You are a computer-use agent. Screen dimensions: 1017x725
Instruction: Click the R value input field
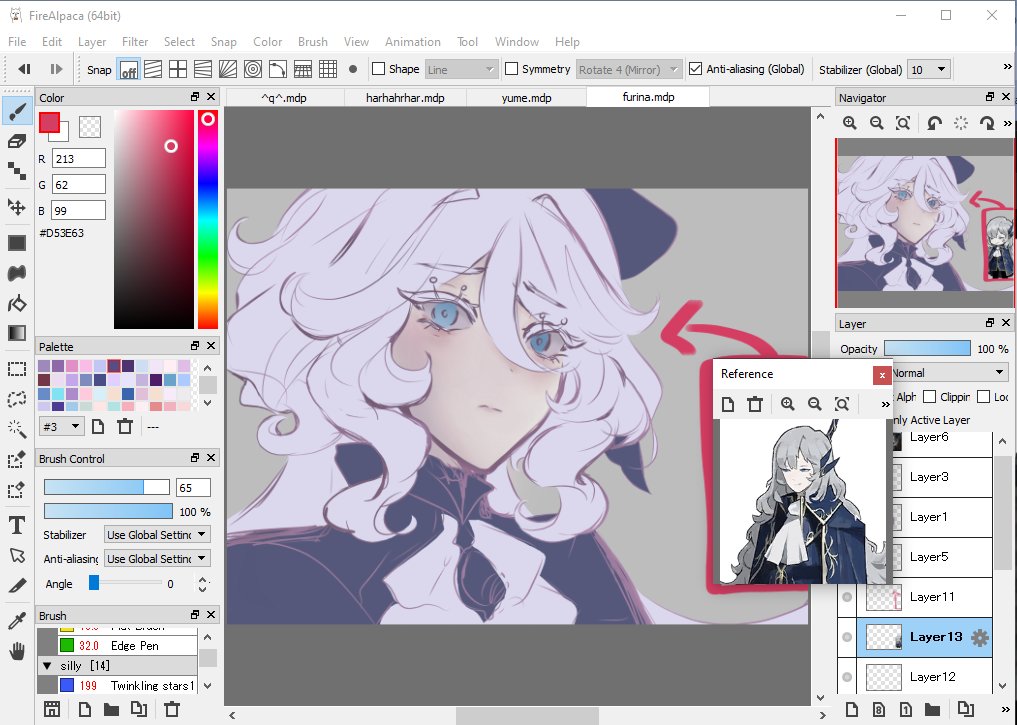point(78,159)
